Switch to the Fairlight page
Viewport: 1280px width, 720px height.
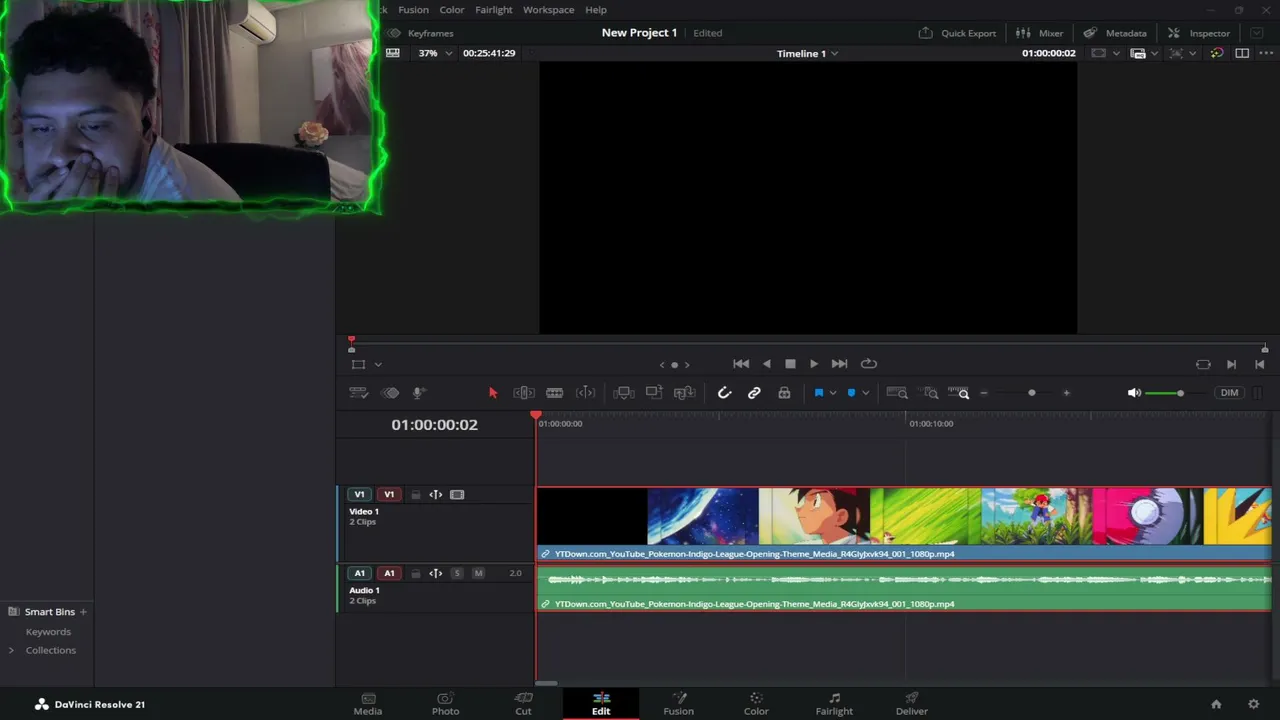click(x=834, y=704)
